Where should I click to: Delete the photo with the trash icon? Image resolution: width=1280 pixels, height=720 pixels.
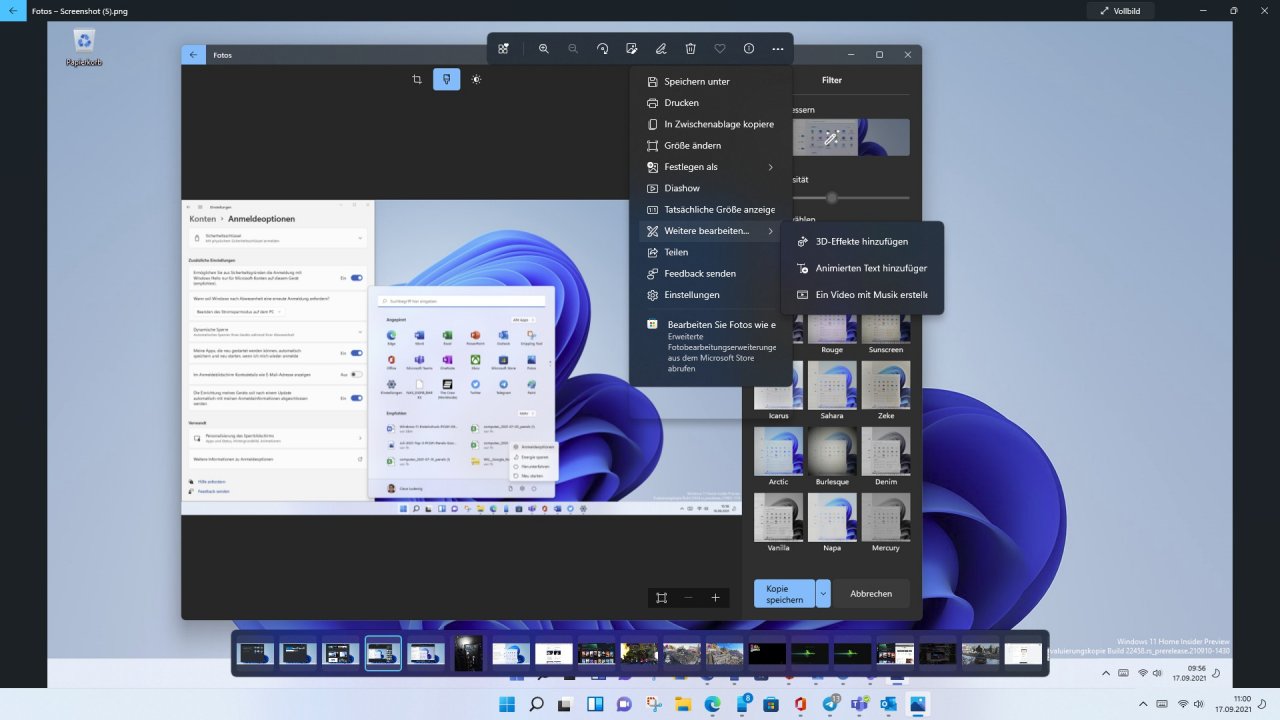pos(690,48)
